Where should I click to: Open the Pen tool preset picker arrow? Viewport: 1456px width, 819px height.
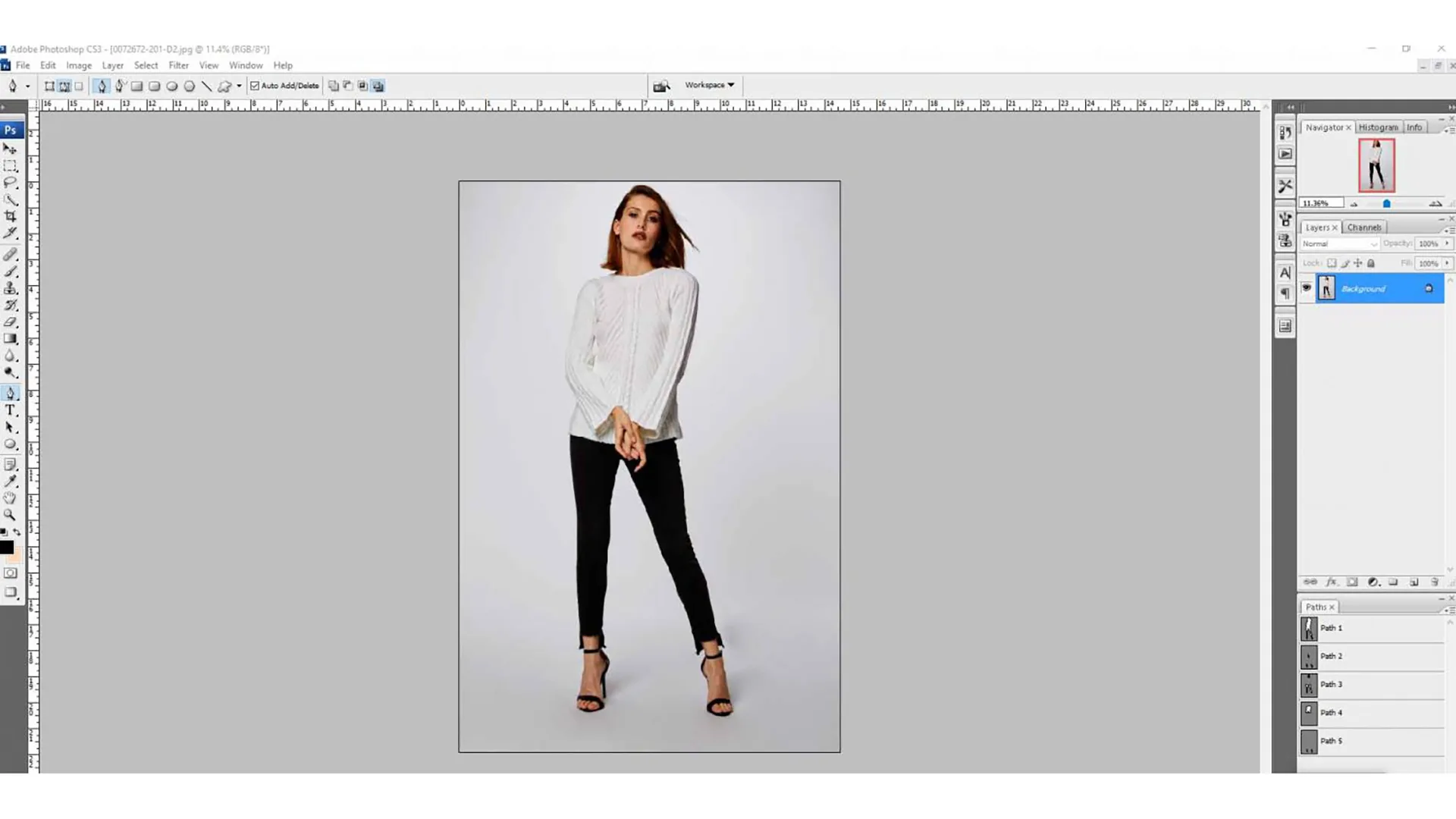pos(28,86)
